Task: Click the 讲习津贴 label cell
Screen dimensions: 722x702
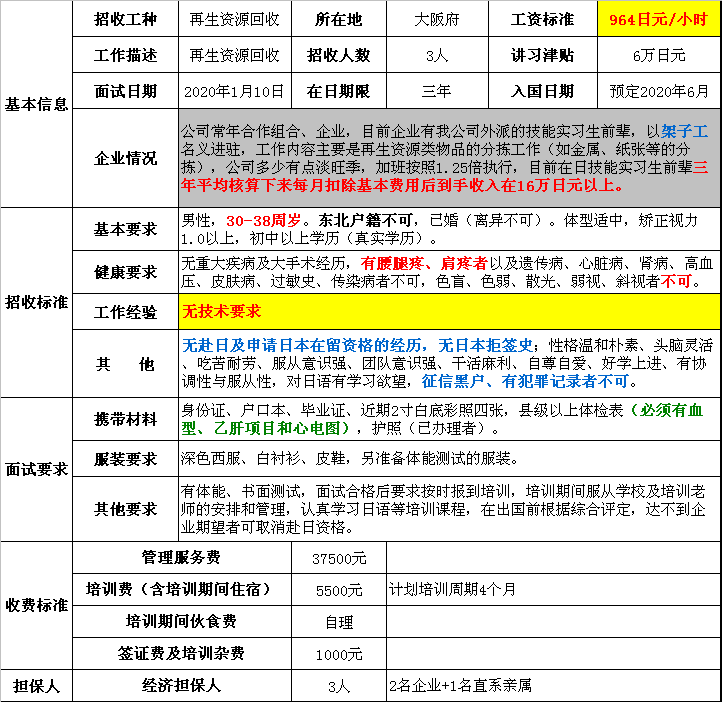Action: (543, 55)
